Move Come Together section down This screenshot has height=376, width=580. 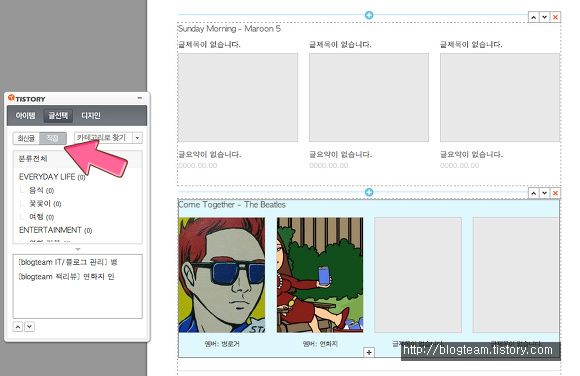tap(544, 193)
